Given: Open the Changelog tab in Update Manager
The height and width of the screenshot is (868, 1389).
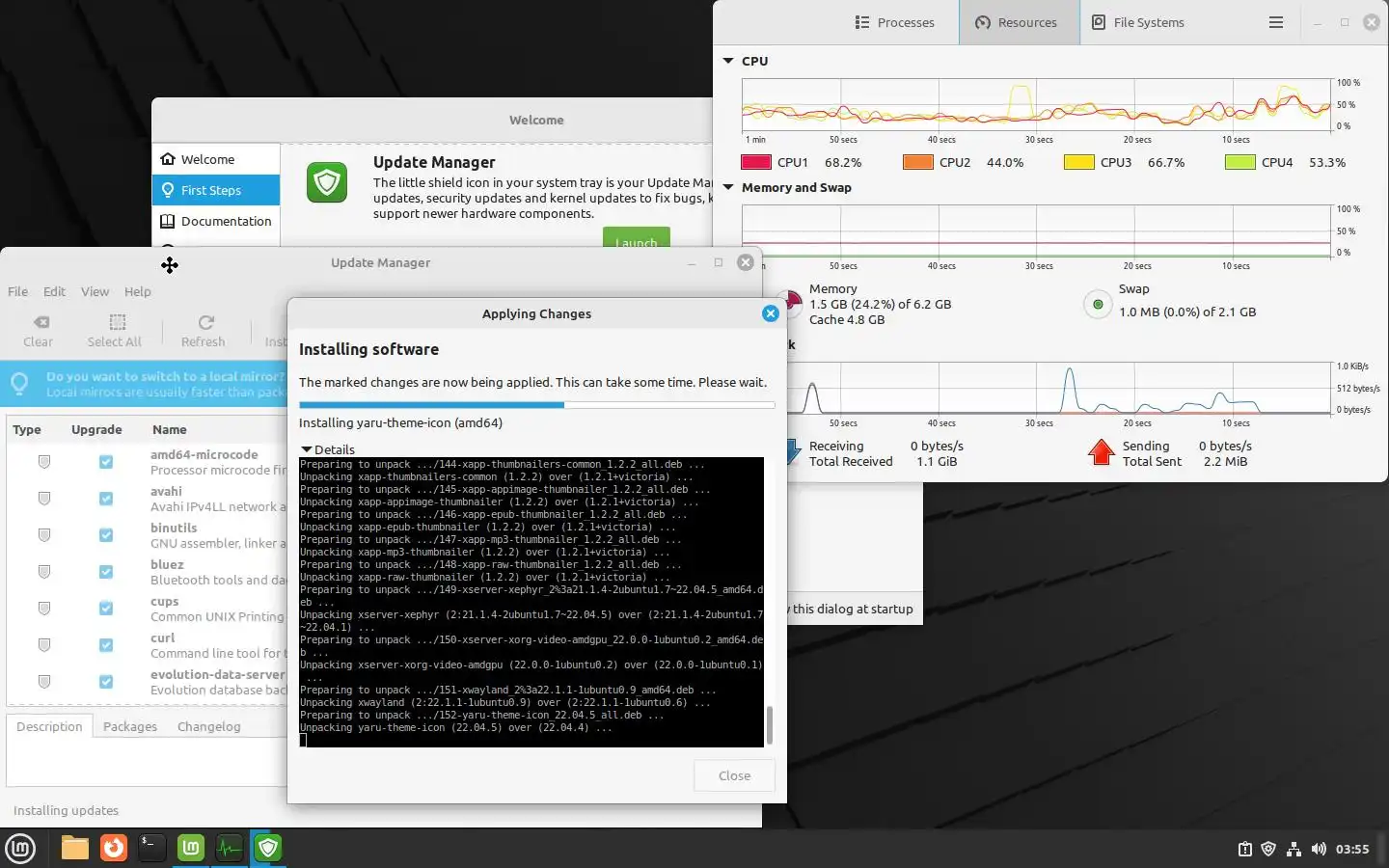Looking at the screenshot, I should 209,726.
